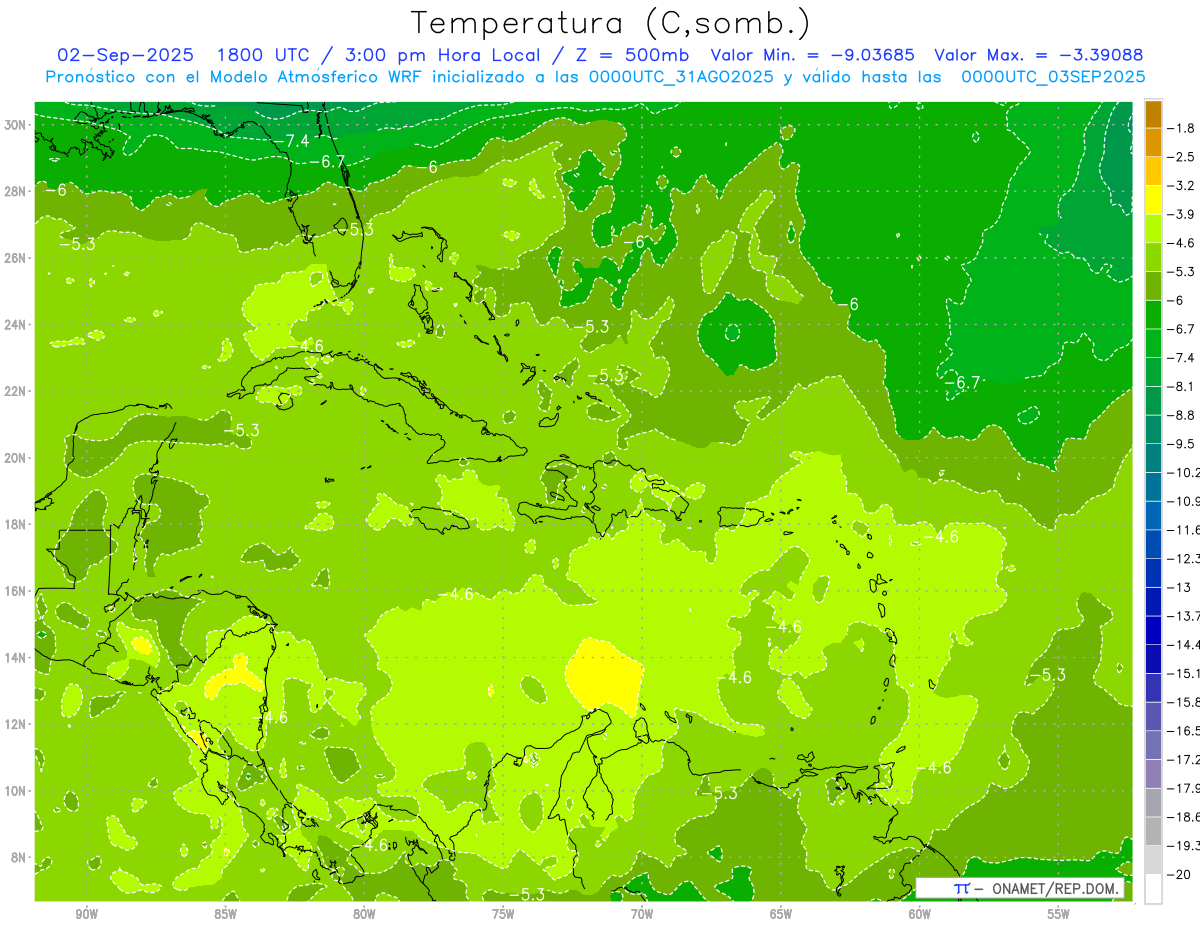The height and width of the screenshot is (927, 1200).
Task: Click the title "Temperatura (C,somb.)"
Action: pos(610,23)
